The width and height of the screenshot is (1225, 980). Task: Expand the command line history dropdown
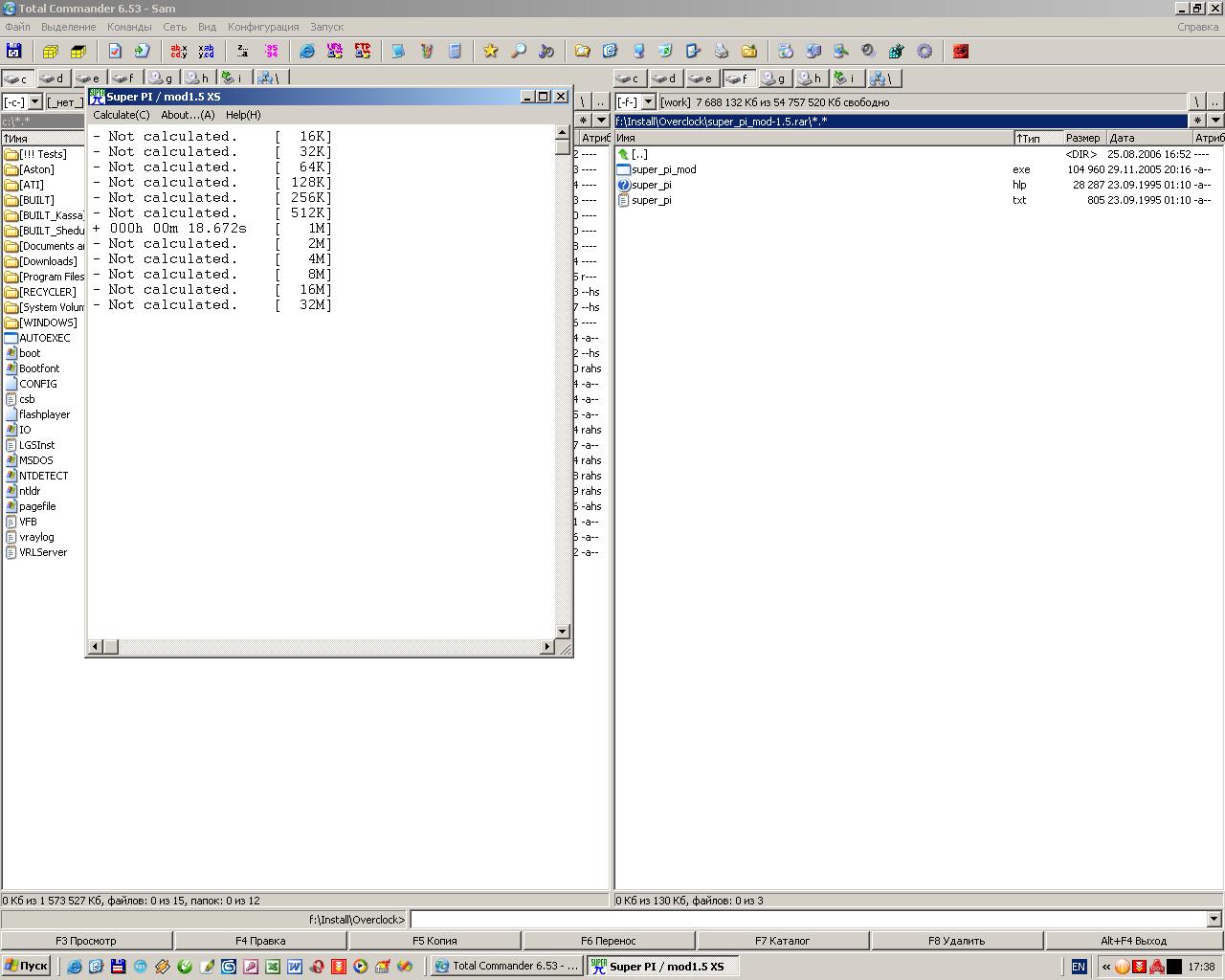pyautogui.click(x=1214, y=919)
